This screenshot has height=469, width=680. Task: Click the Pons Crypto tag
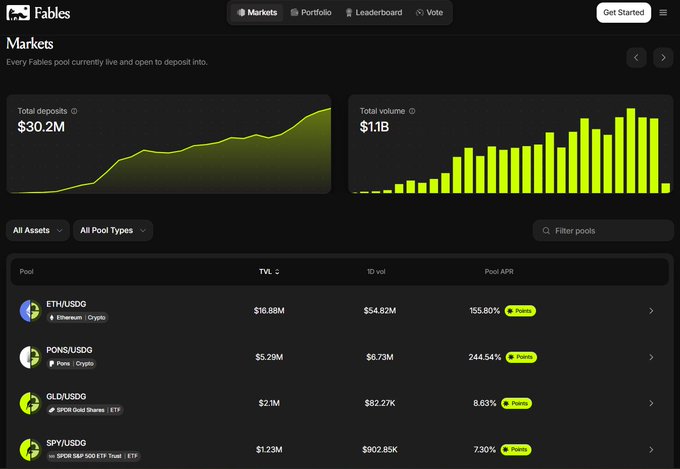(x=71, y=364)
